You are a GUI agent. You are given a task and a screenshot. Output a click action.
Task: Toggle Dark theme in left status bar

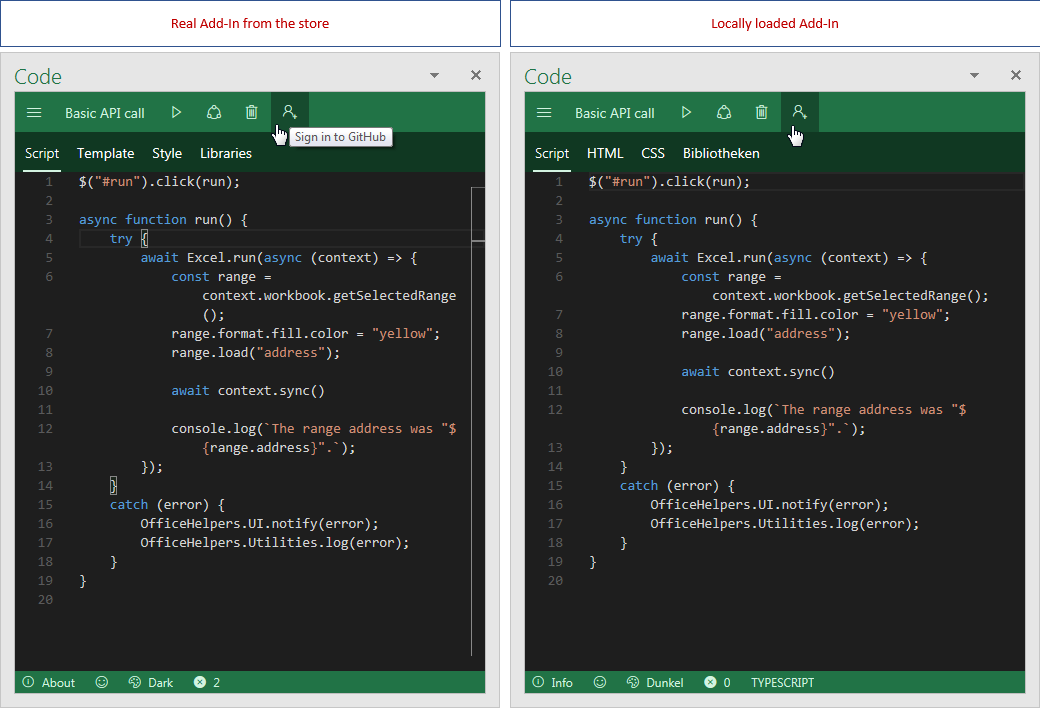(151, 682)
